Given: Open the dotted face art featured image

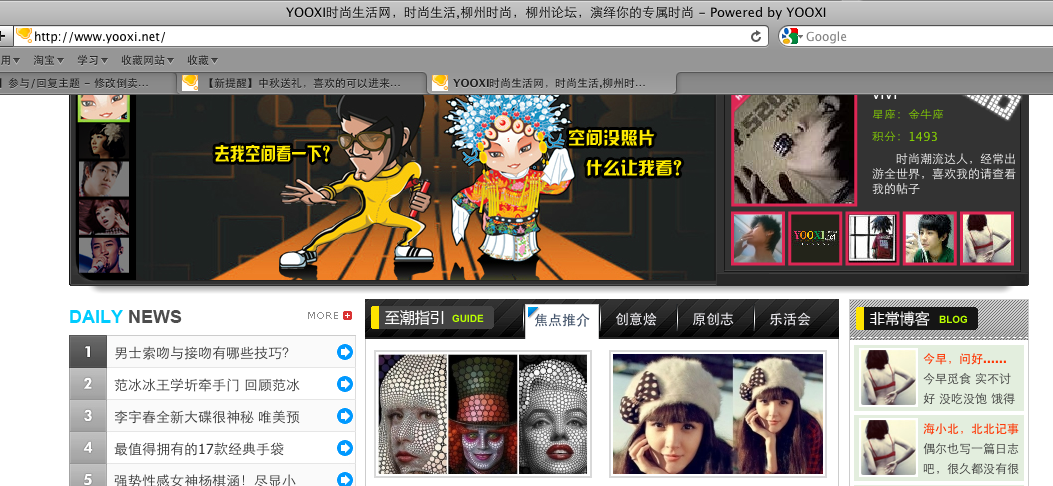Looking at the screenshot, I should click(483, 414).
